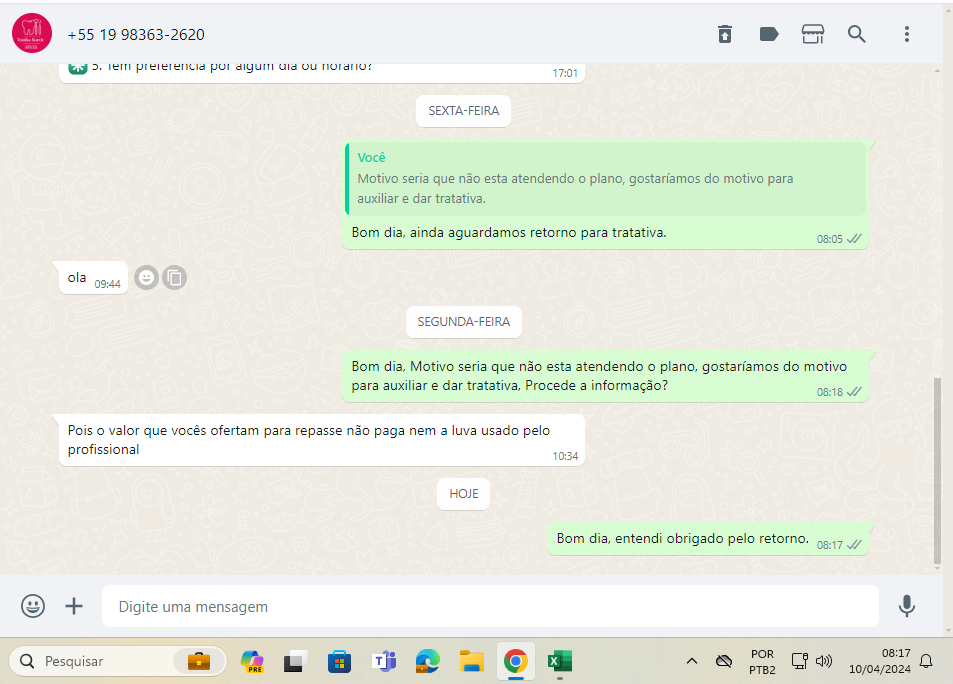The image size is (953, 684).
Task: Open Microsoft Teams from taskbar
Action: [x=384, y=661]
